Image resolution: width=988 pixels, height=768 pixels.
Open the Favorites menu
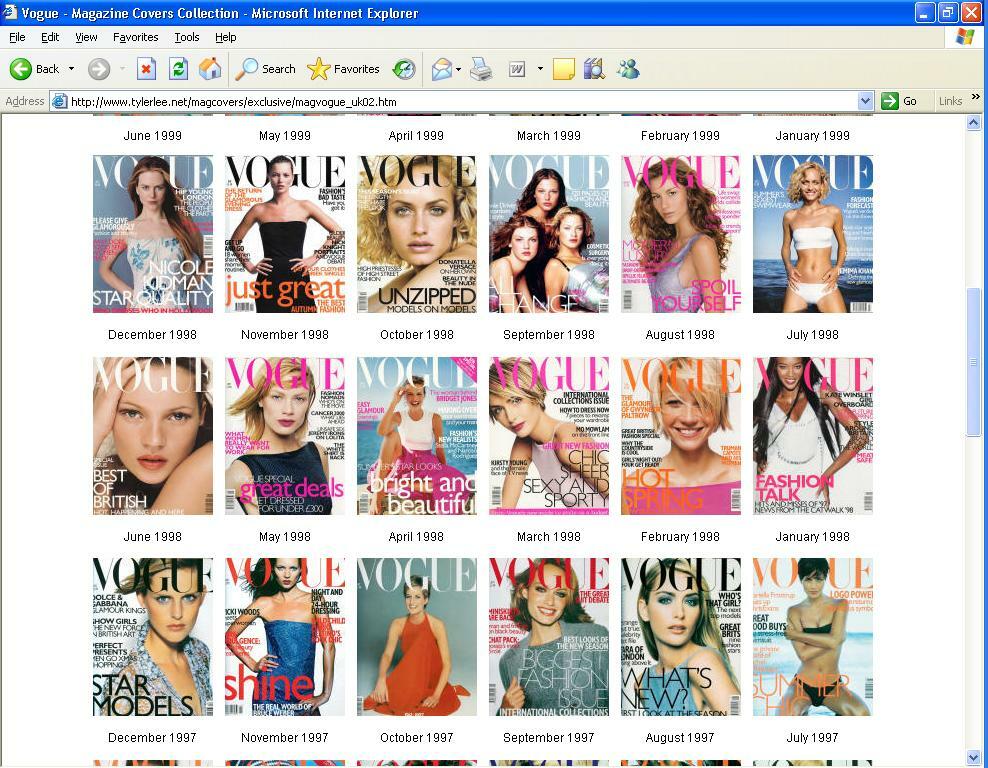coord(135,37)
